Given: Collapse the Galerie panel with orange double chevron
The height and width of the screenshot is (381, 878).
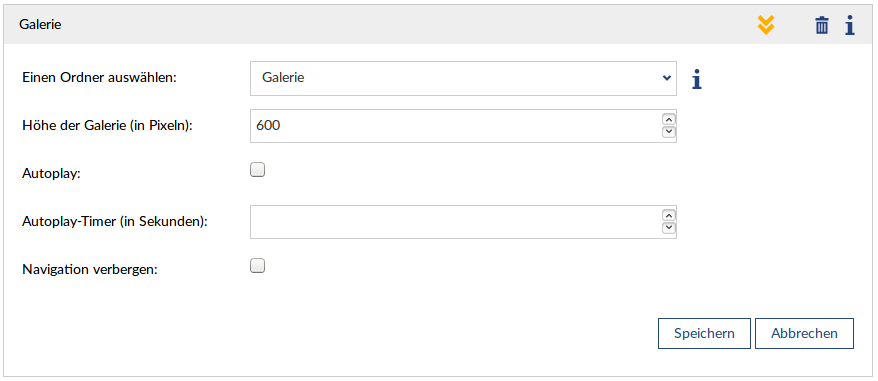Looking at the screenshot, I should point(765,25).
